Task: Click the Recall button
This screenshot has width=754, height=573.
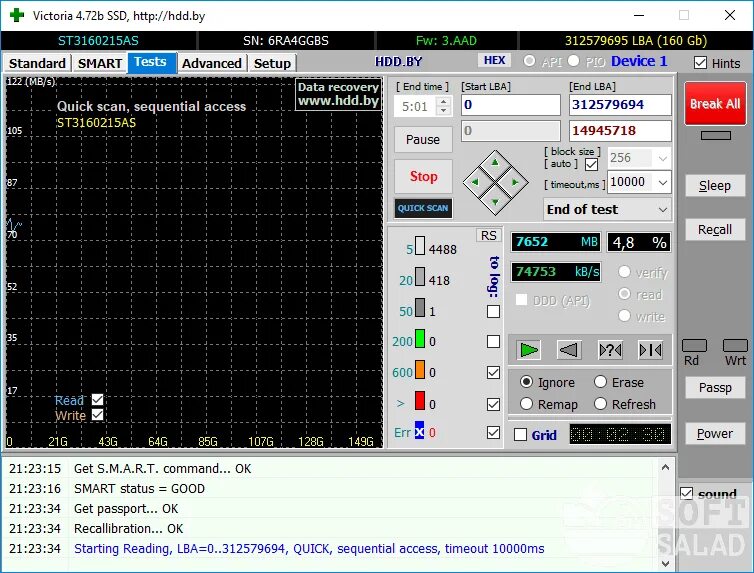Action: coord(715,230)
